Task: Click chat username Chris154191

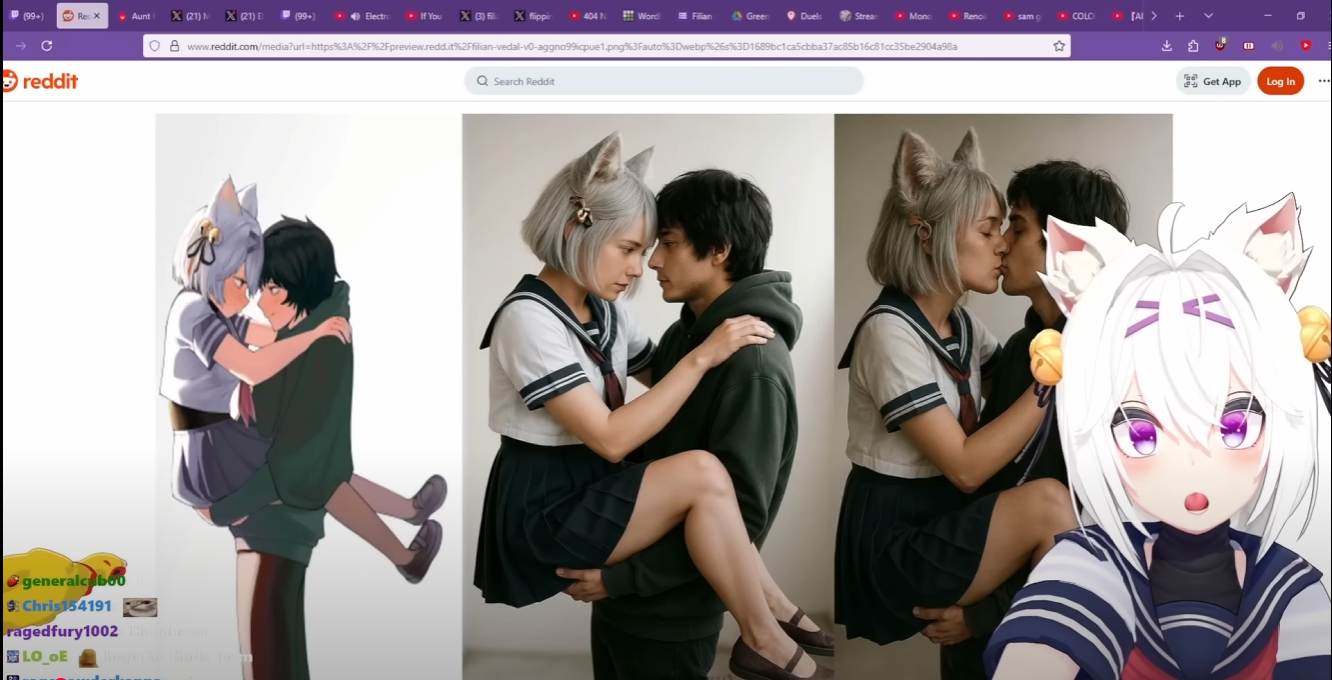Action: click(x=67, y=606)
